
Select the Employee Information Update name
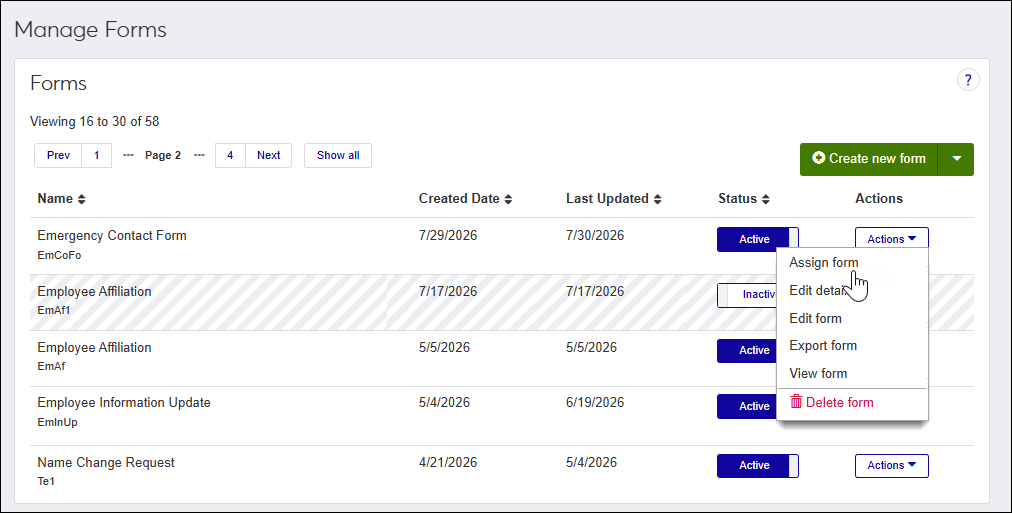tap(124, 403)
